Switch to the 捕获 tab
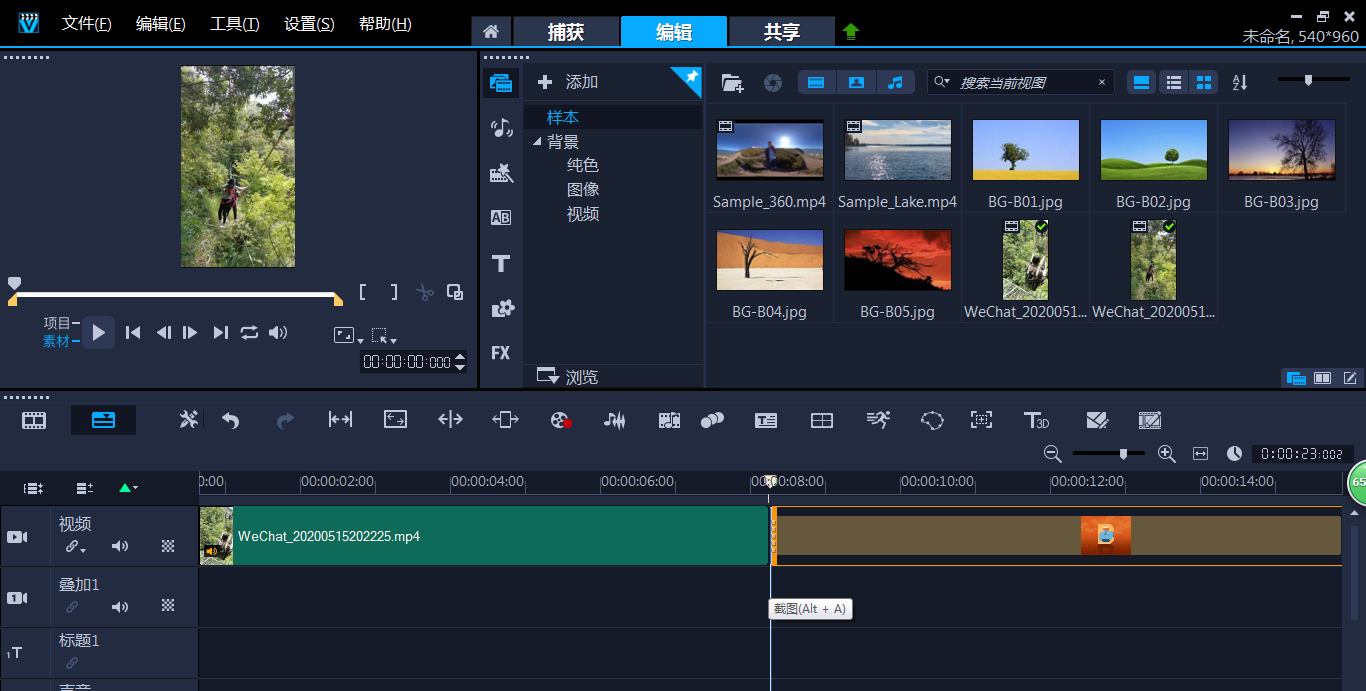 pyautogui.click(x=566, y=32)
